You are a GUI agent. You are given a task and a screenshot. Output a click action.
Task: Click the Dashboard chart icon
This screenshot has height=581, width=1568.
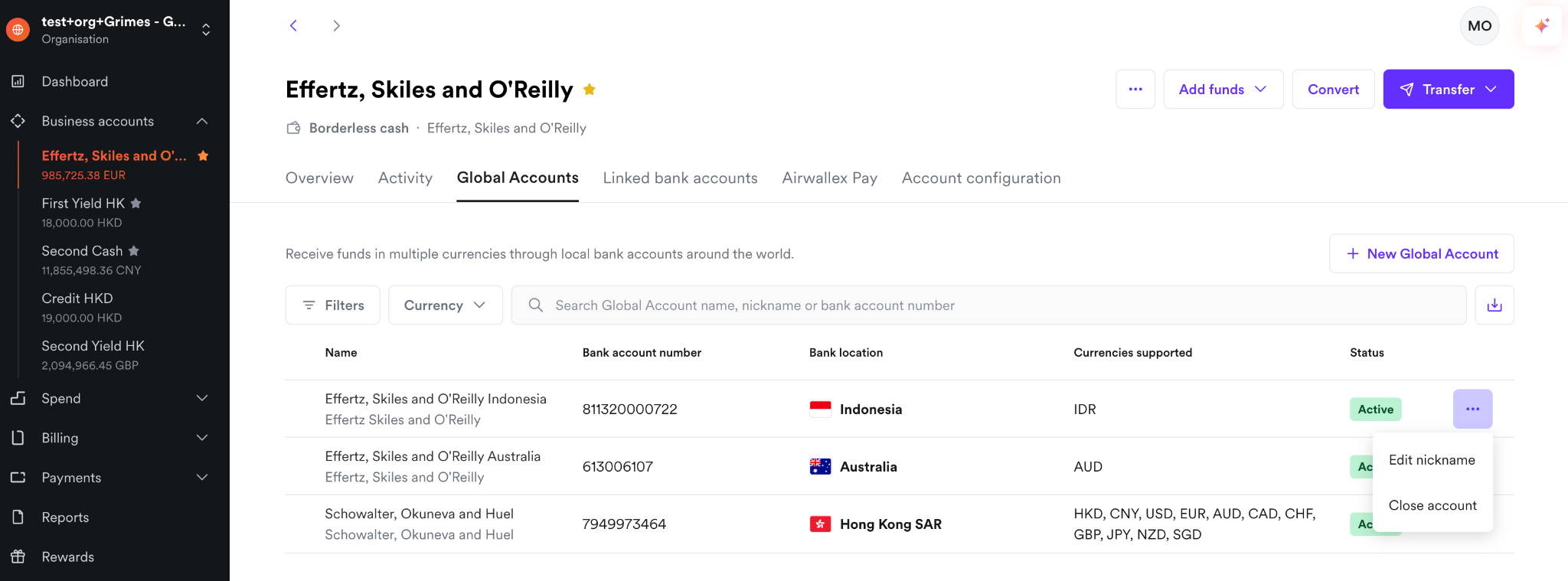(18, 81)
